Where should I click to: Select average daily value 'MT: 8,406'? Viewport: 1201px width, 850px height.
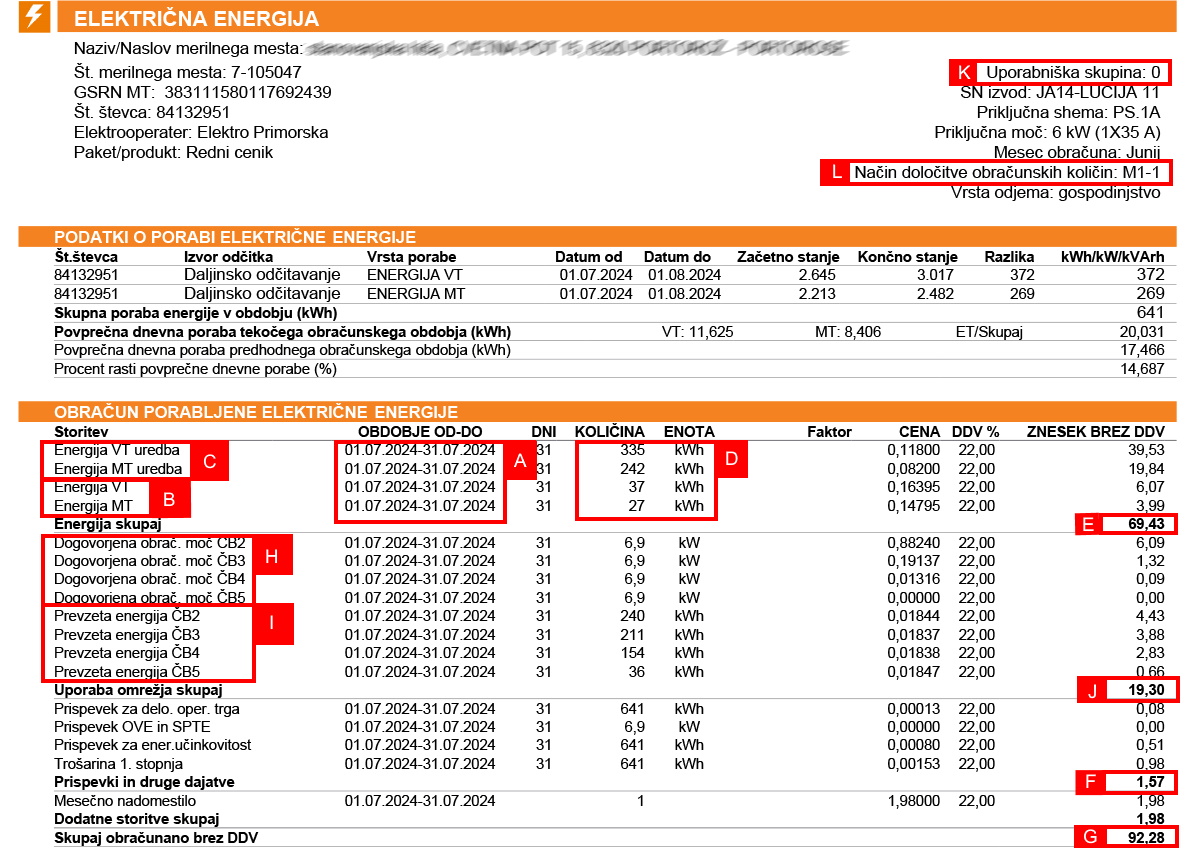point(848,332)
